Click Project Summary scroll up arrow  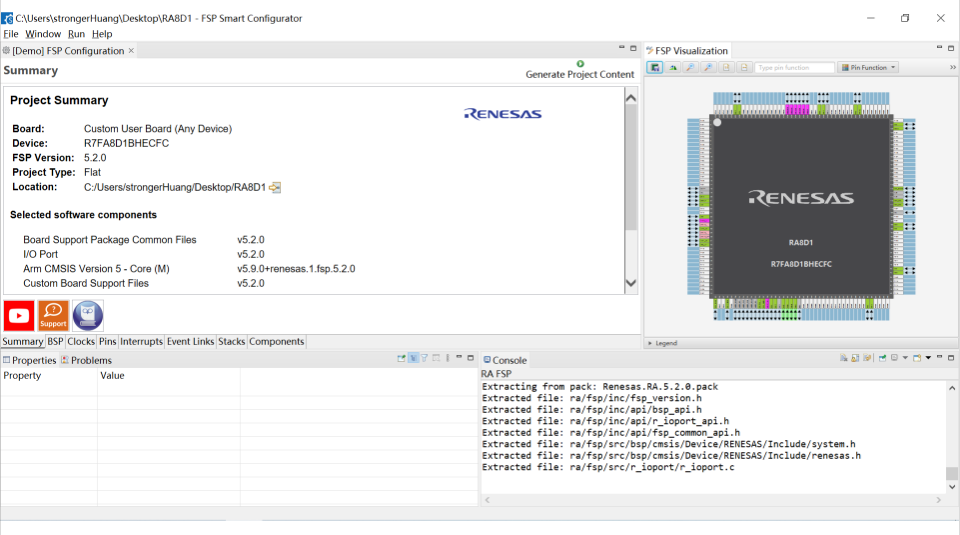(631, 98)
